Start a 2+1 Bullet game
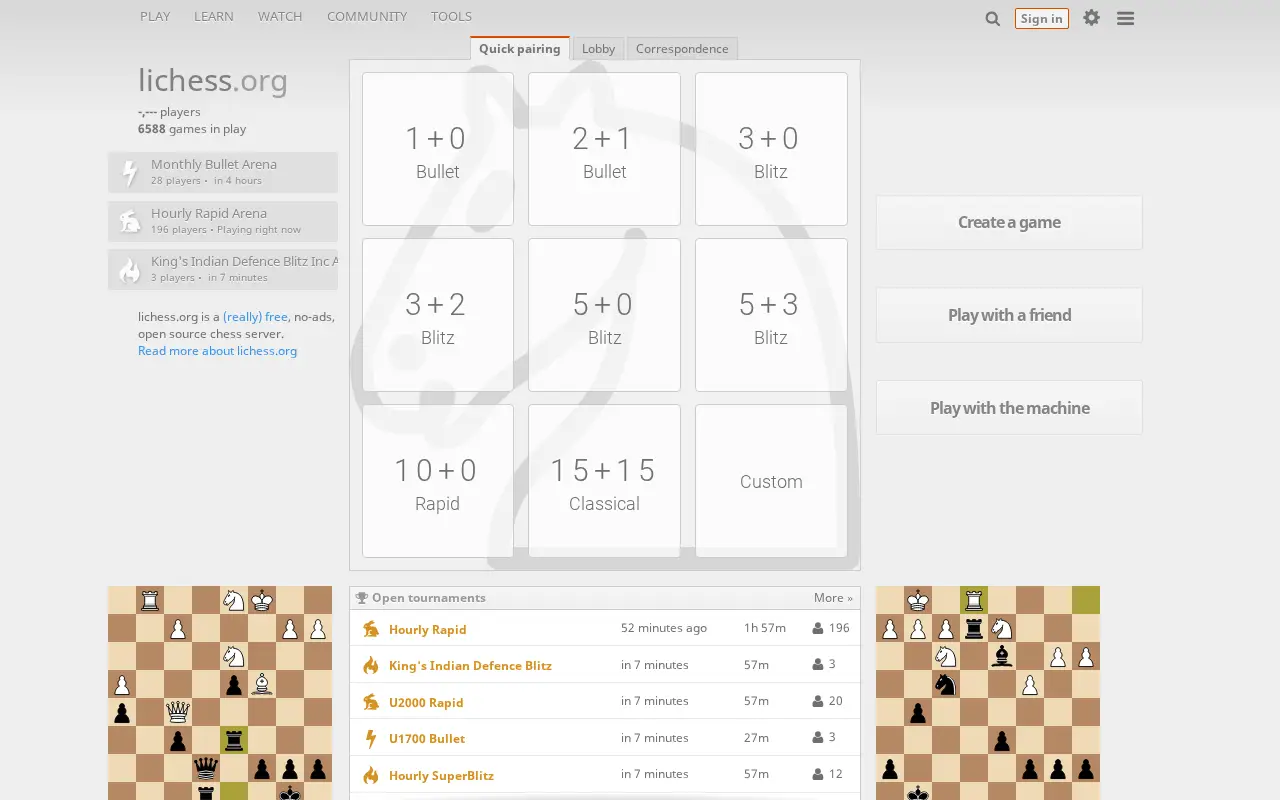The image size is (1280, 800). click(604, 149)
